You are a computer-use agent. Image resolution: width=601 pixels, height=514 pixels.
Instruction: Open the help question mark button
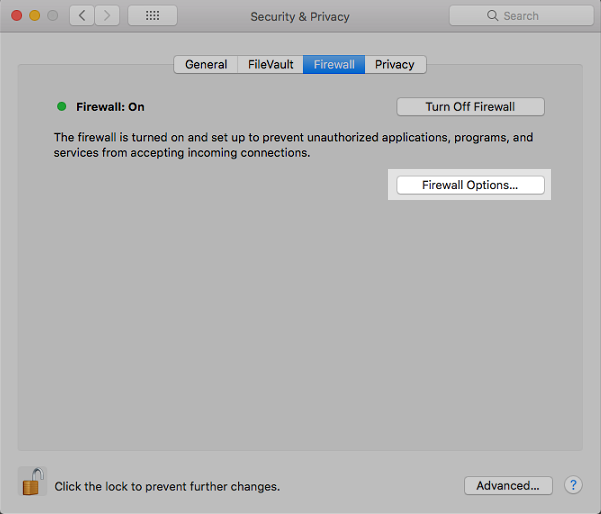tap(573, 485)
